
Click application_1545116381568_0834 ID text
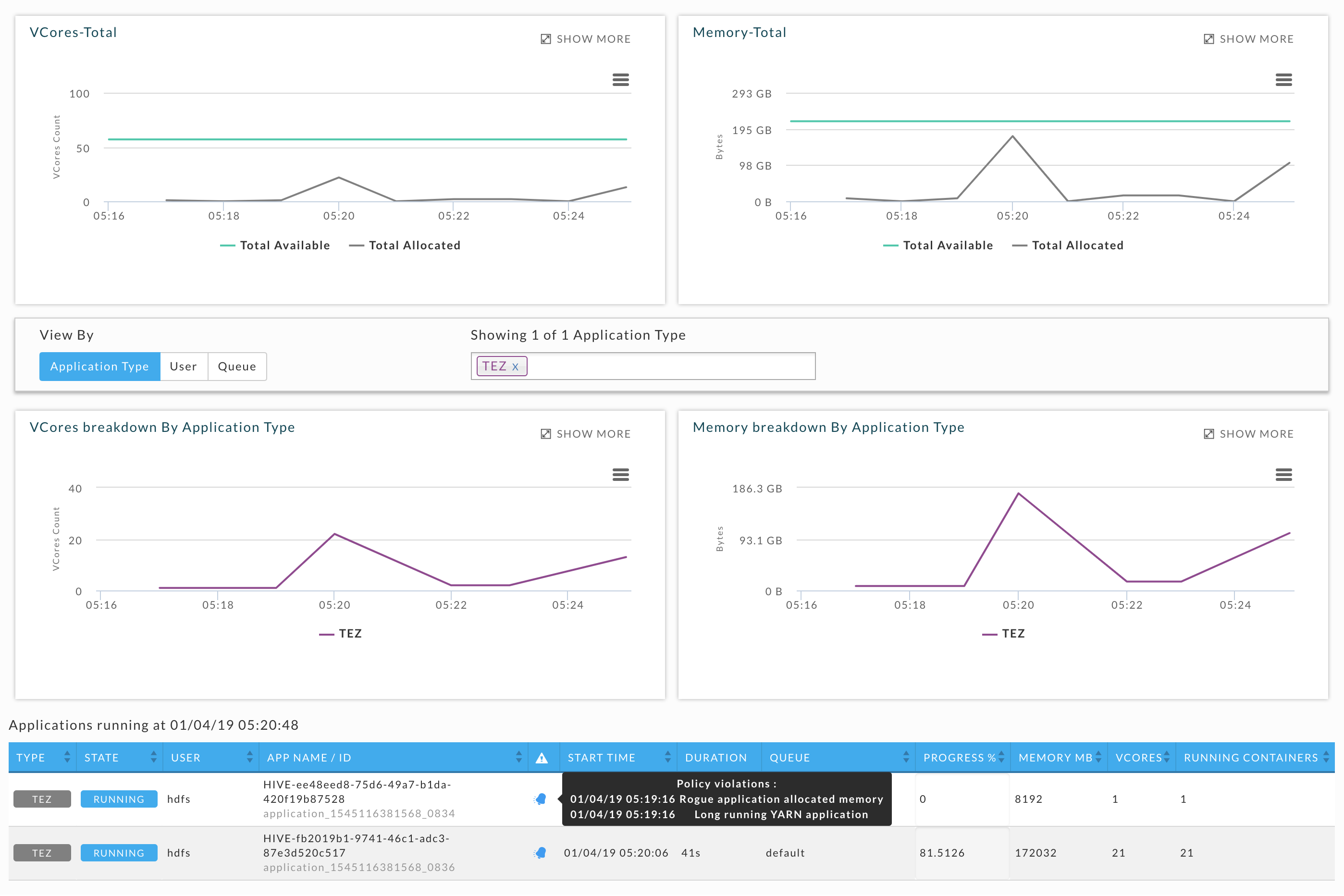click(x=359, y=814)
